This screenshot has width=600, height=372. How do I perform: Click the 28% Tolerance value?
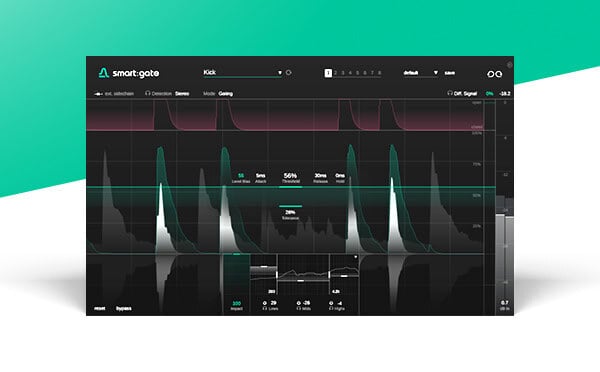point(290,212)
